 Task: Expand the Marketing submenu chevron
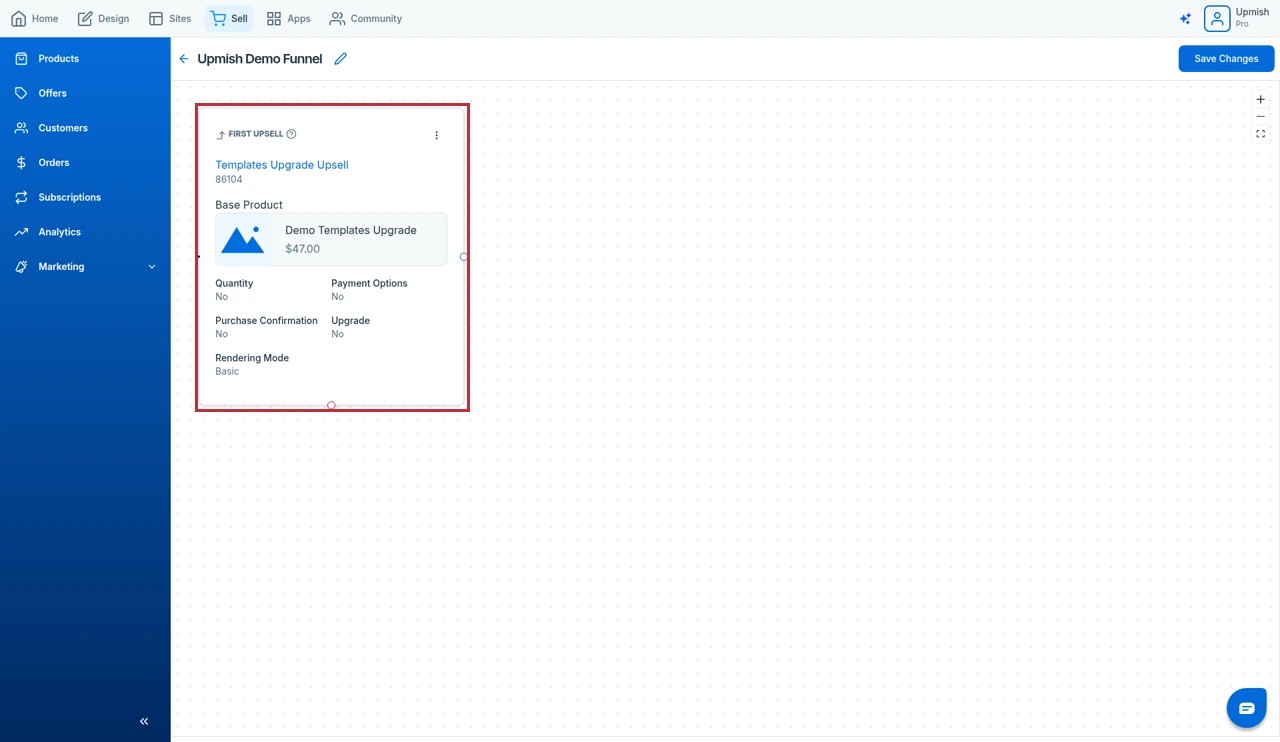152,267
